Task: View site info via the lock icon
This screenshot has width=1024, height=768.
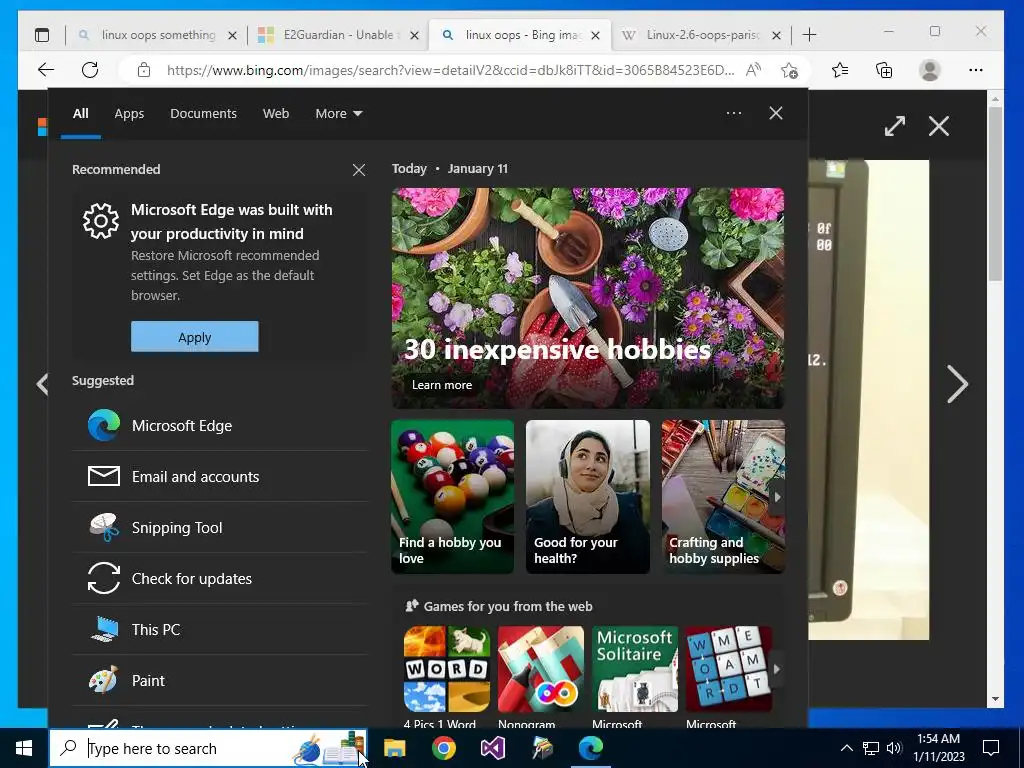Action: [x=144, y=70]
